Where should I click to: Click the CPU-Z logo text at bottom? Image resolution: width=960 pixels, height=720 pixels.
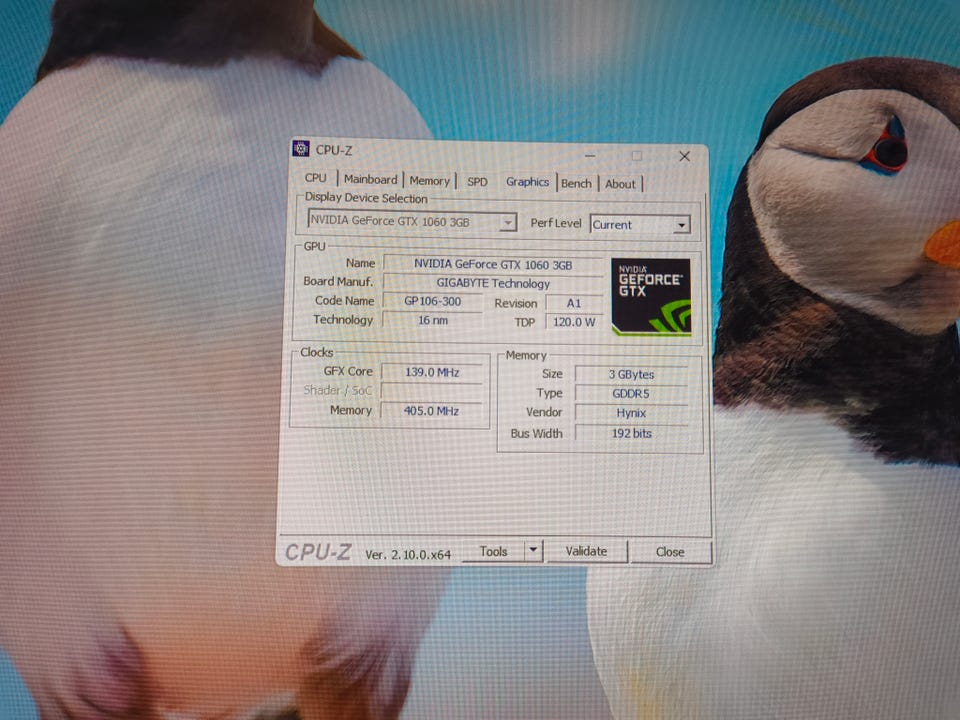(x=318, y=552)
